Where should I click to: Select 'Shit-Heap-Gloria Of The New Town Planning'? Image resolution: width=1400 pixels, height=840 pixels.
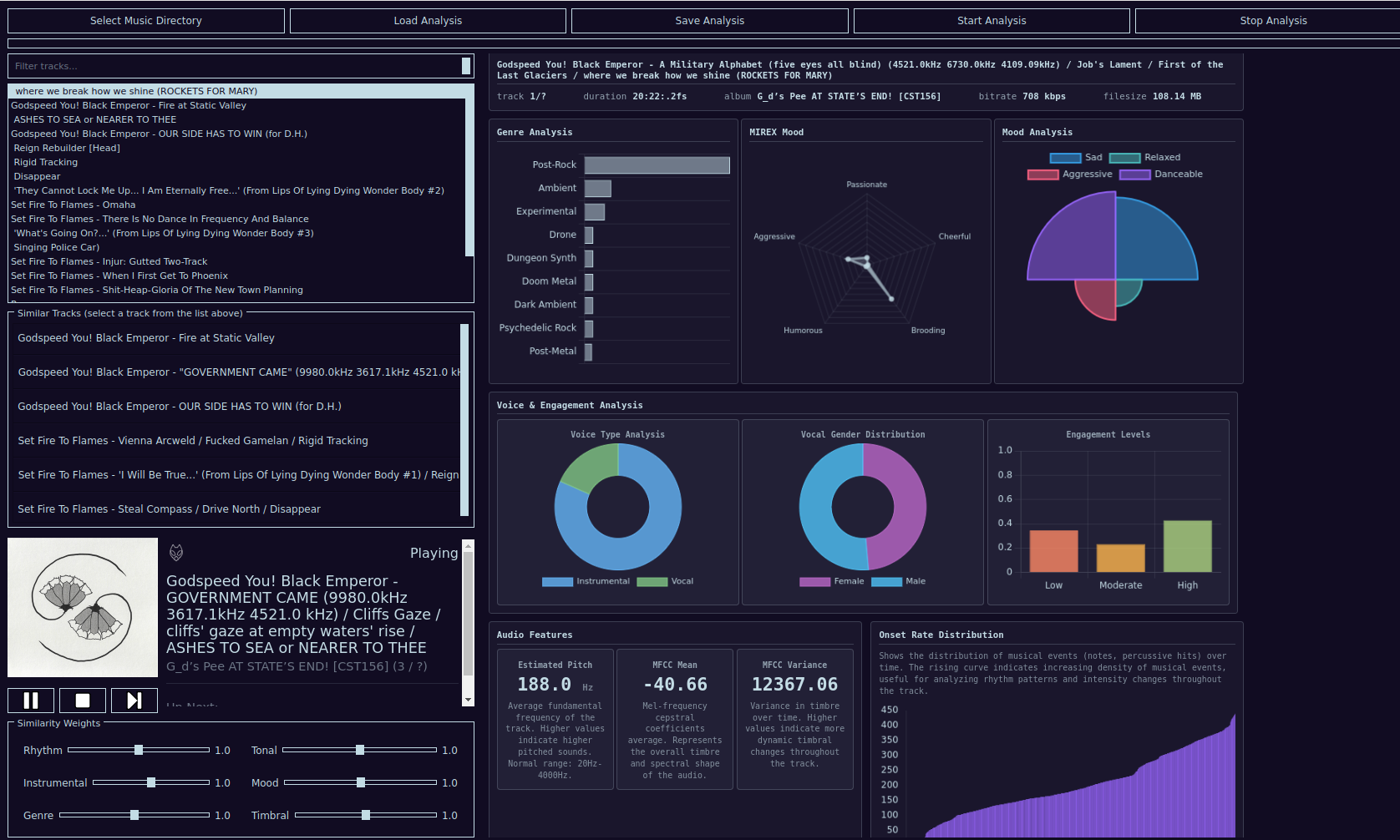(x=236, y=290)
